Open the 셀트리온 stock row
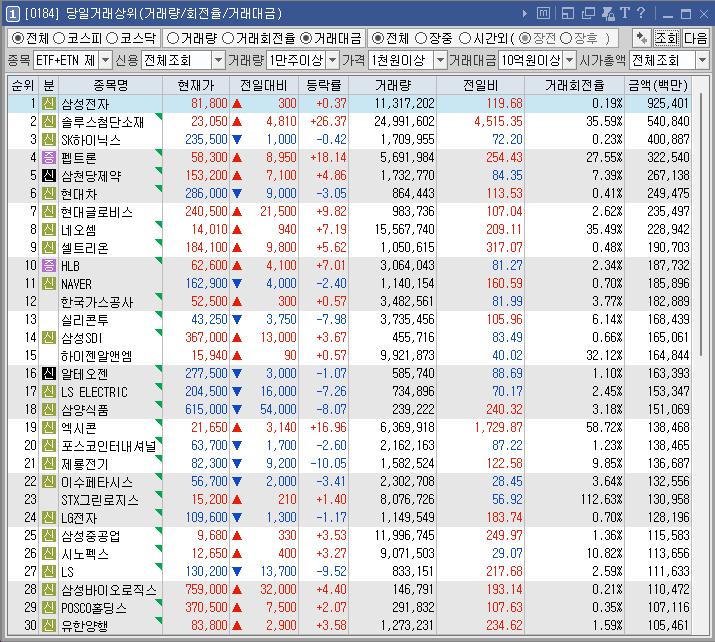 (349, 248)
